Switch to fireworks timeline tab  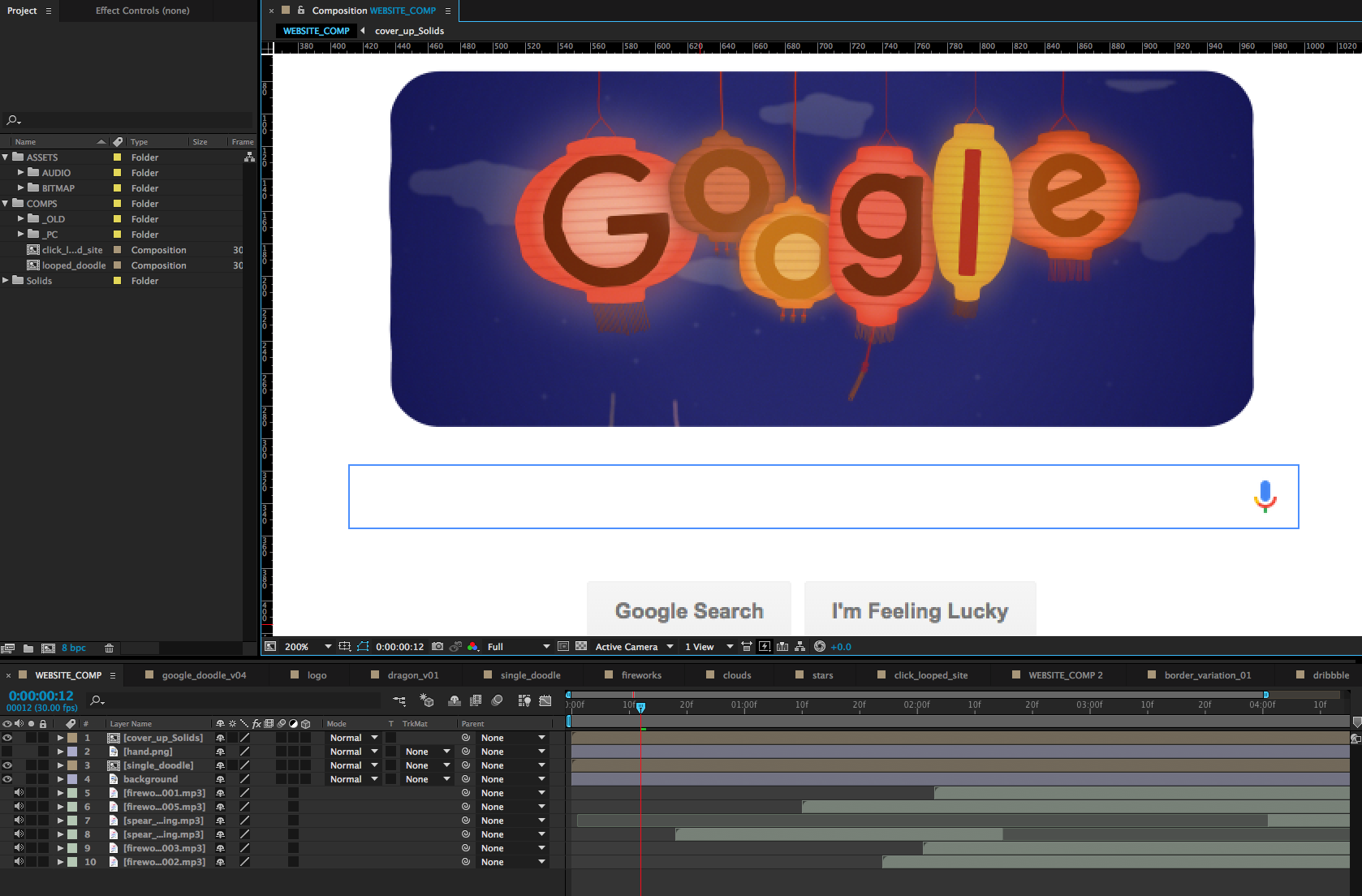(641, 675)
